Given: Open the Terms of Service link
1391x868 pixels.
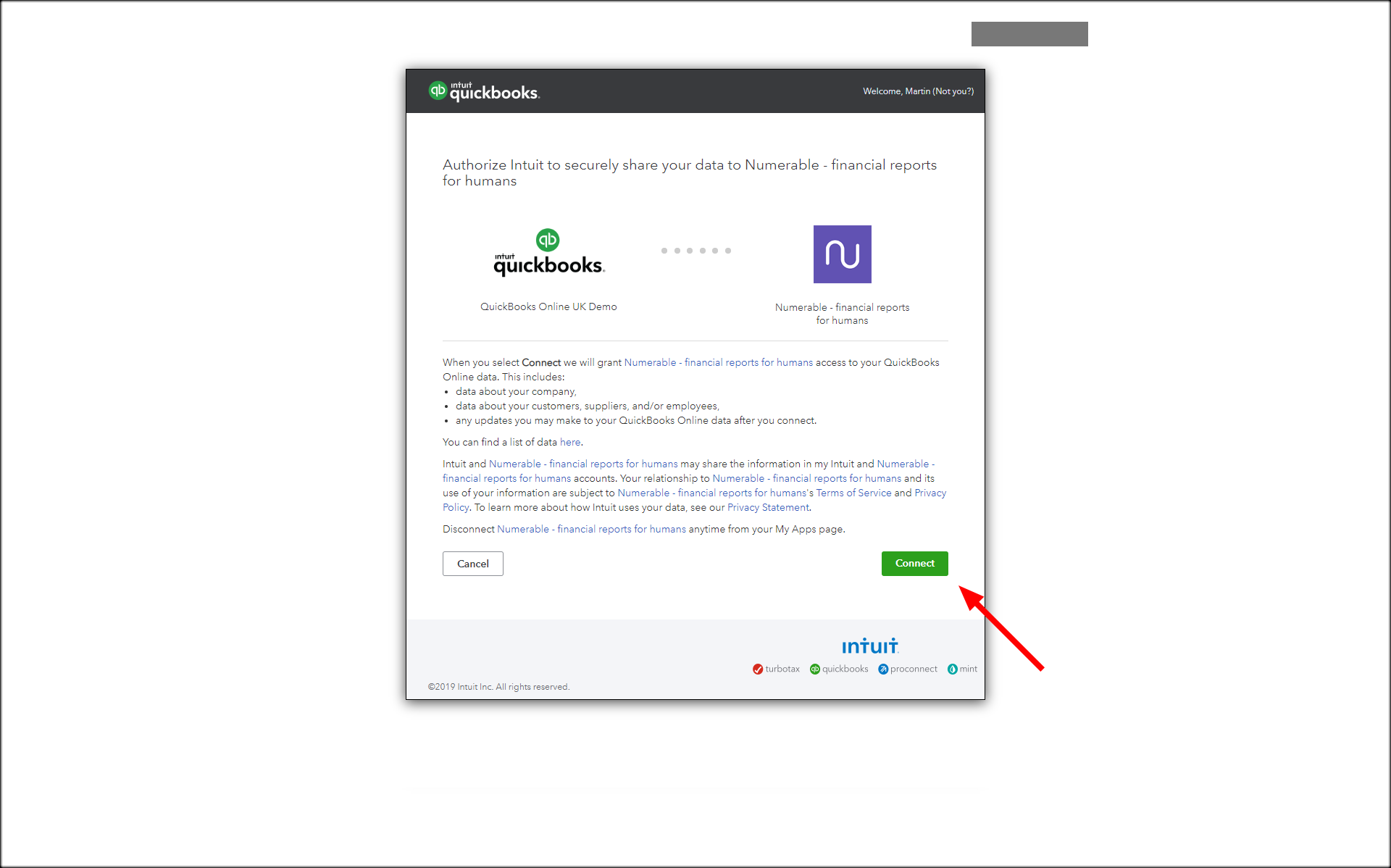Looking at the screenshot, I should [x=853, y=493].
